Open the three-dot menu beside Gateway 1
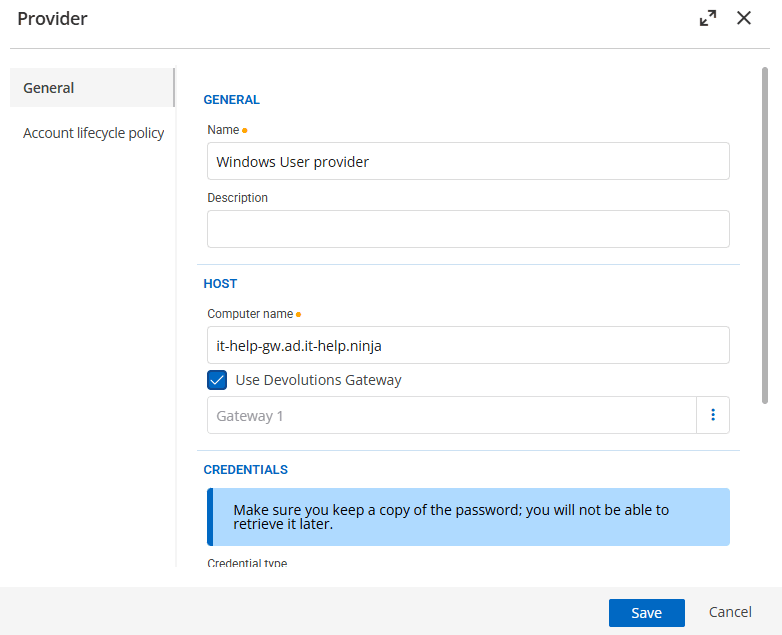782x635 pixels. (x=713, y=415)
